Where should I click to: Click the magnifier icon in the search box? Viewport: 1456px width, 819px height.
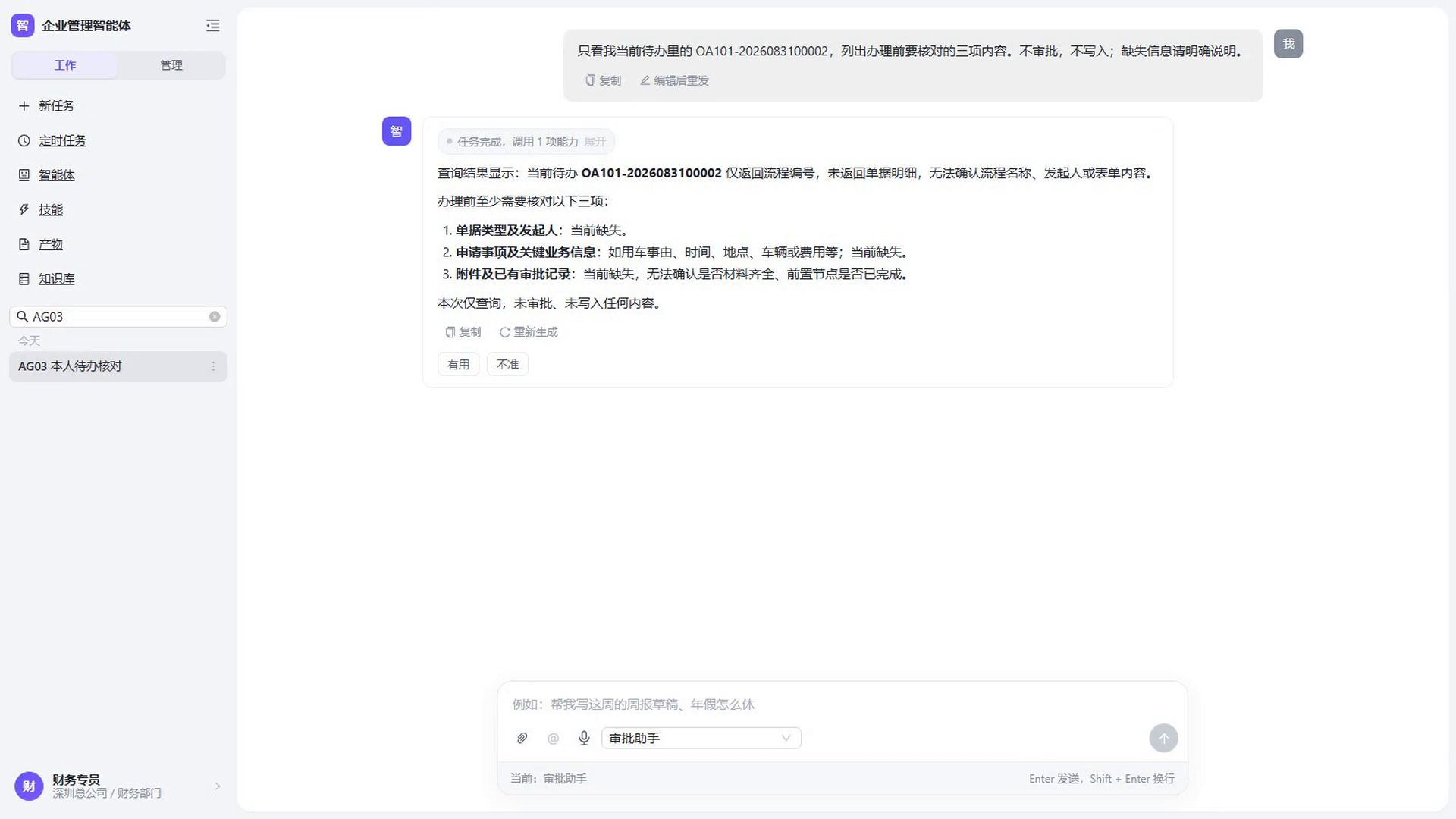click(23, 317)
